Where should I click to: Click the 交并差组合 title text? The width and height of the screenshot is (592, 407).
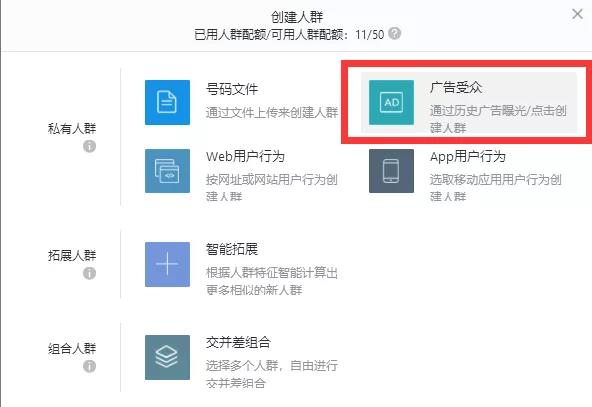point(238,342)
